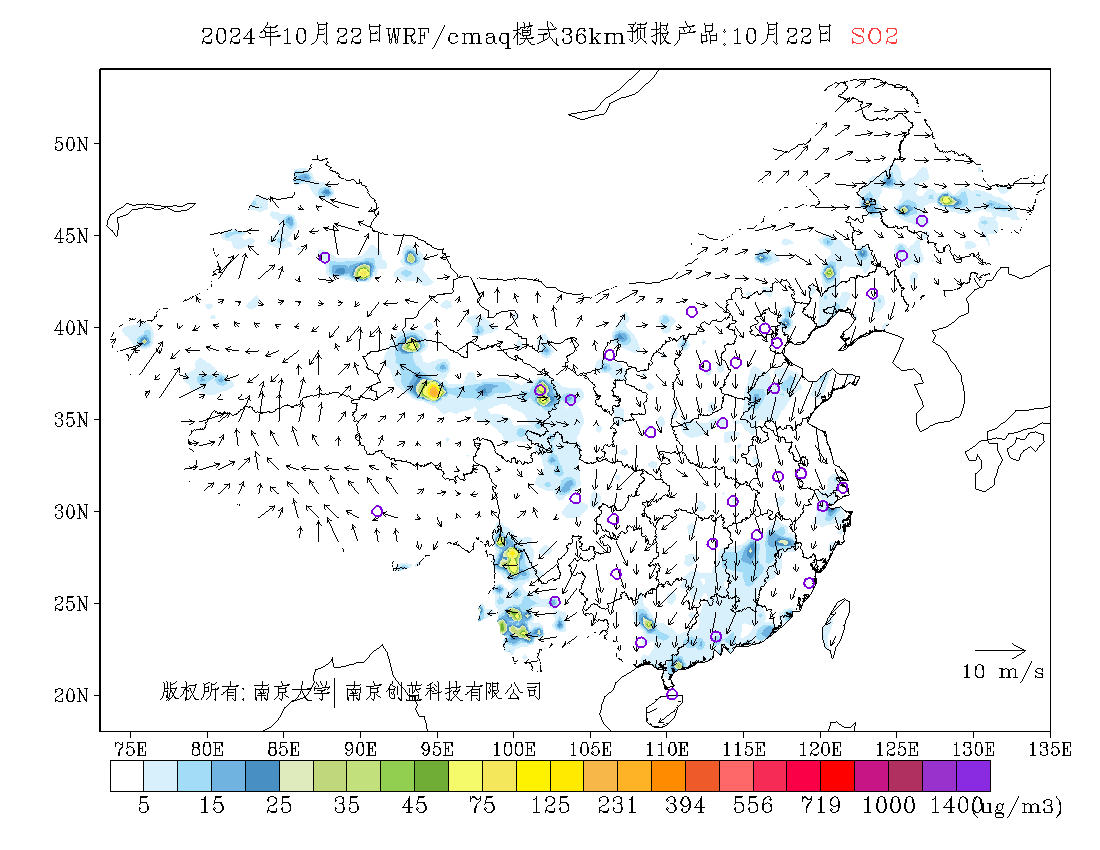Click the forecast title date 2024年10月22日
Image resolution: width=1100 pixels, height=850 pixels.
click(292, 35)
